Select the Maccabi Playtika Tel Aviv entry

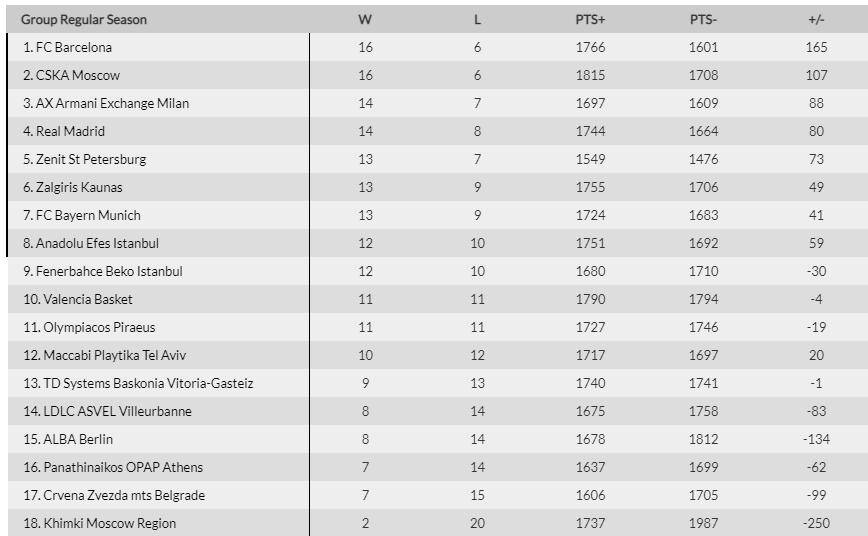(x=115, y=355)
